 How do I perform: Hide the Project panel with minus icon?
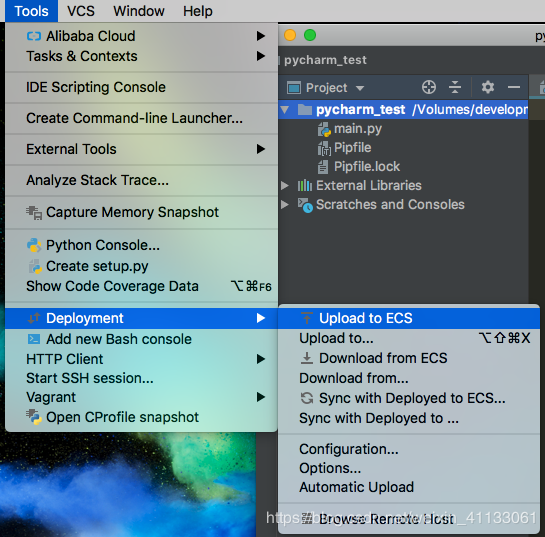[514, 87]
